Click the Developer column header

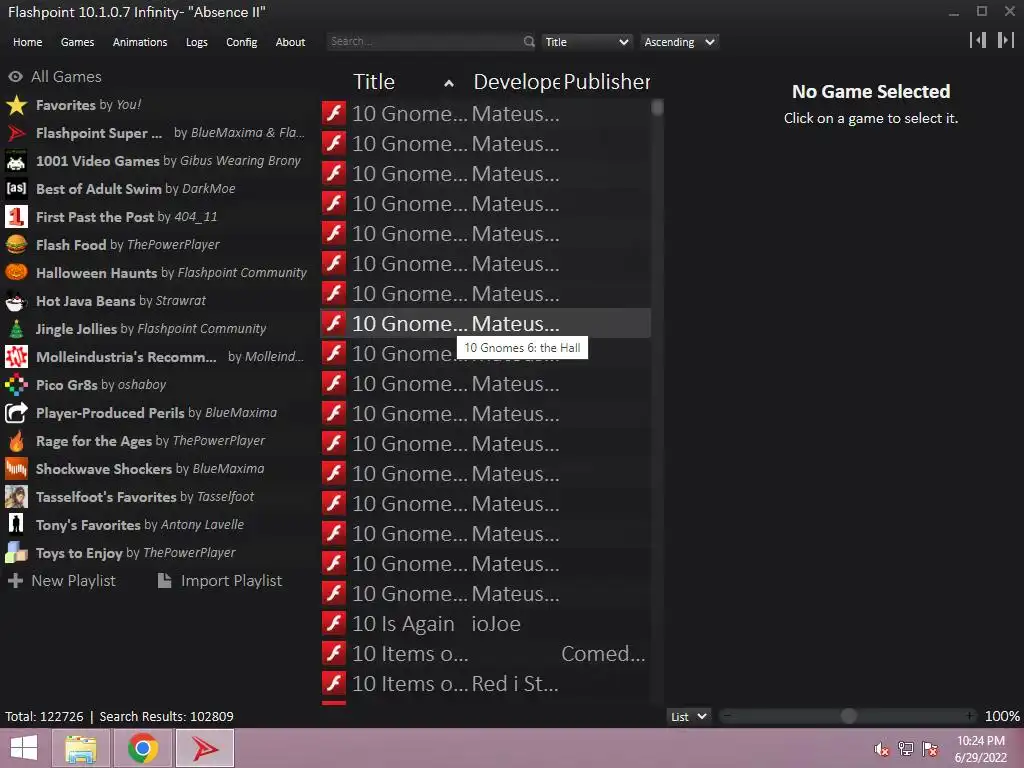click(x=516, y=82)
